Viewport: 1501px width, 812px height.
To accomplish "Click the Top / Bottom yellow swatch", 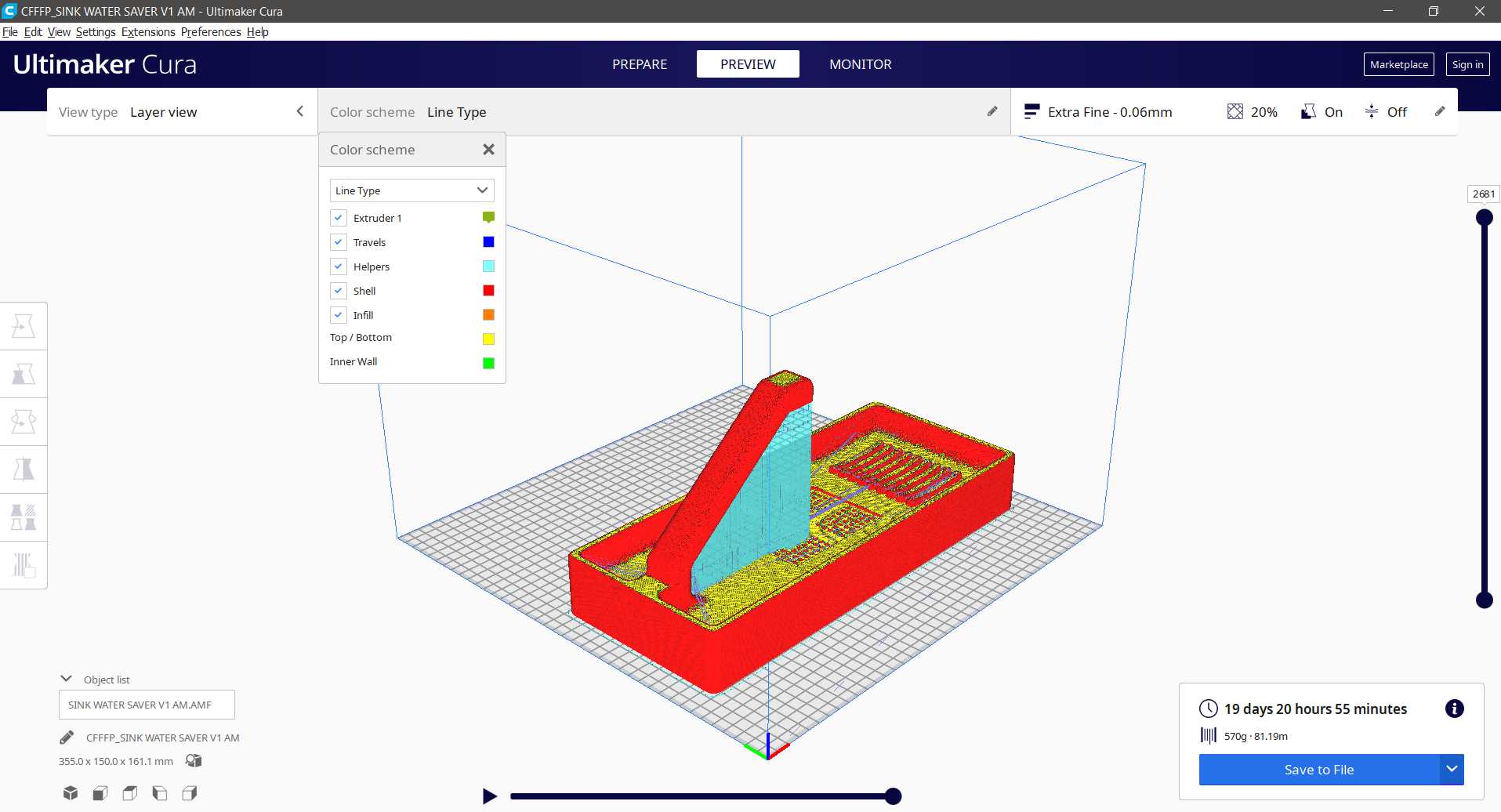I will coord(488,339).
